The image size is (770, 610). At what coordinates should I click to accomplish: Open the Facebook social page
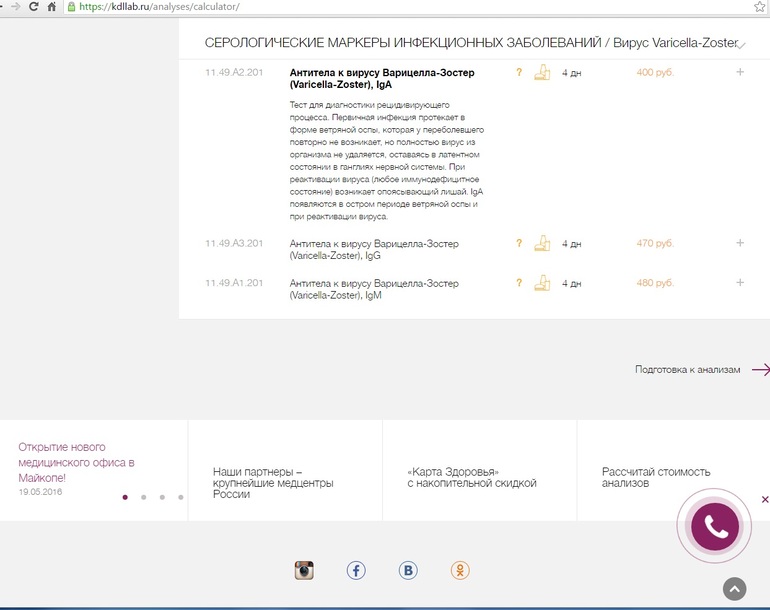click(x=356, y=570)
